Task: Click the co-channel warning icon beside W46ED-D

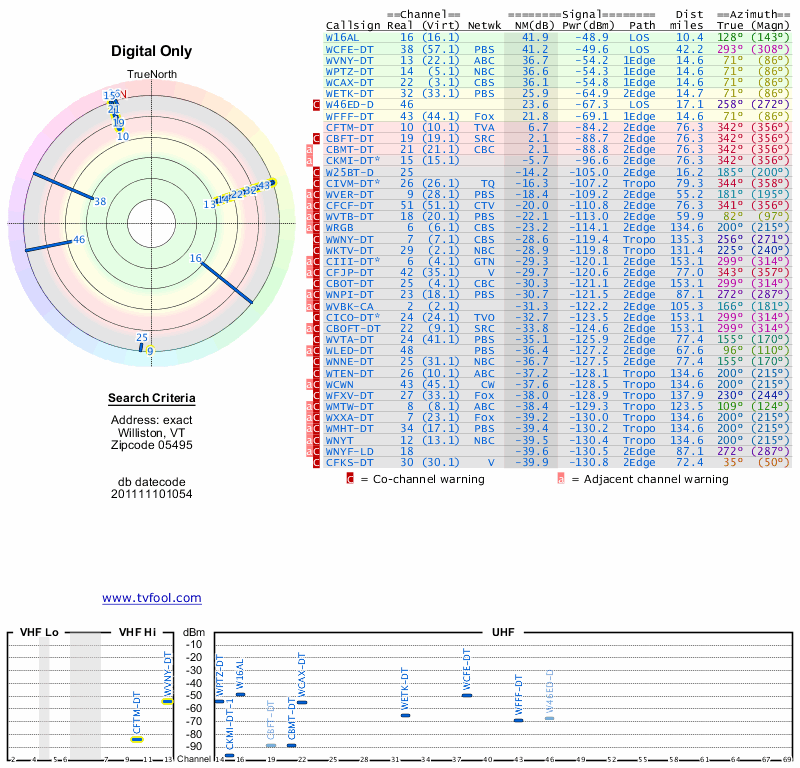Action: pyautogui.click(x=317, y=104)
